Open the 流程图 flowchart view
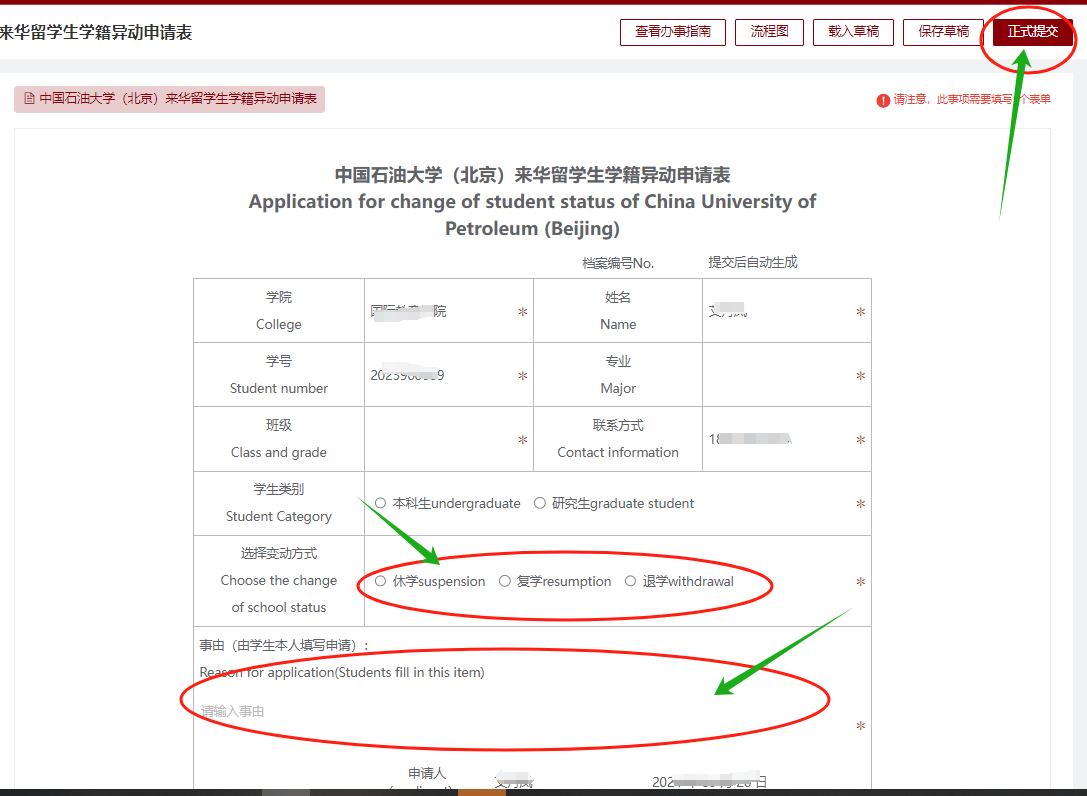The width and height of the screenshot is (1087, 796). (769, 31)
